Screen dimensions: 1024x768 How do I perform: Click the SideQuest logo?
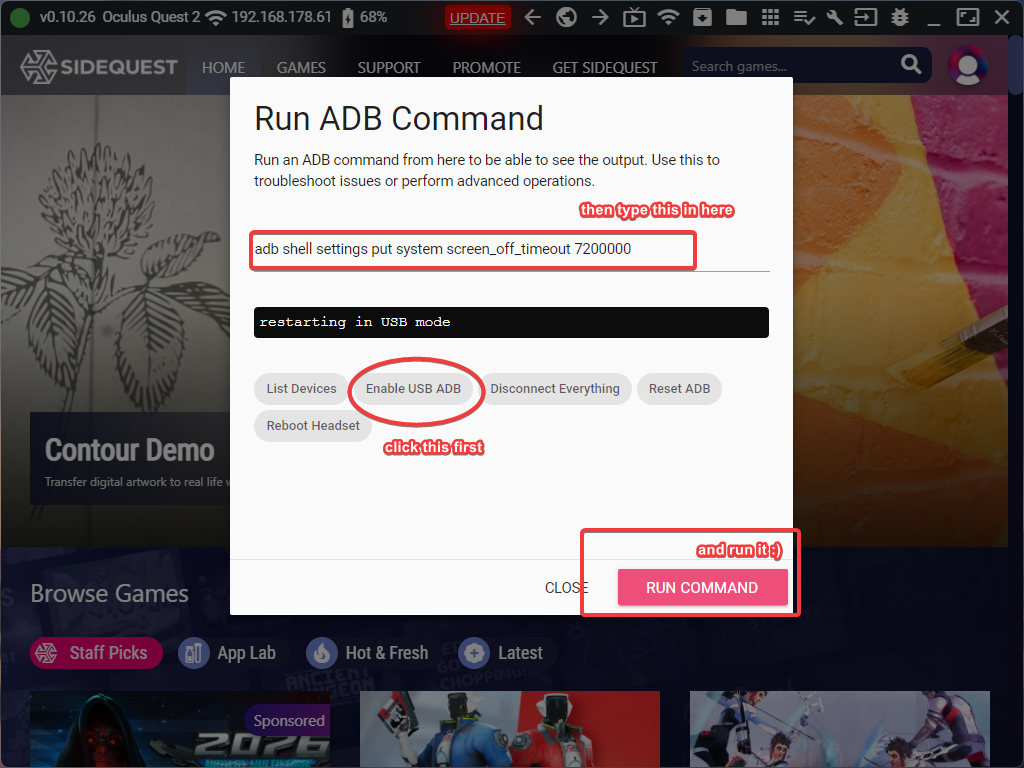pyautogui.click(x=99, y=67)
